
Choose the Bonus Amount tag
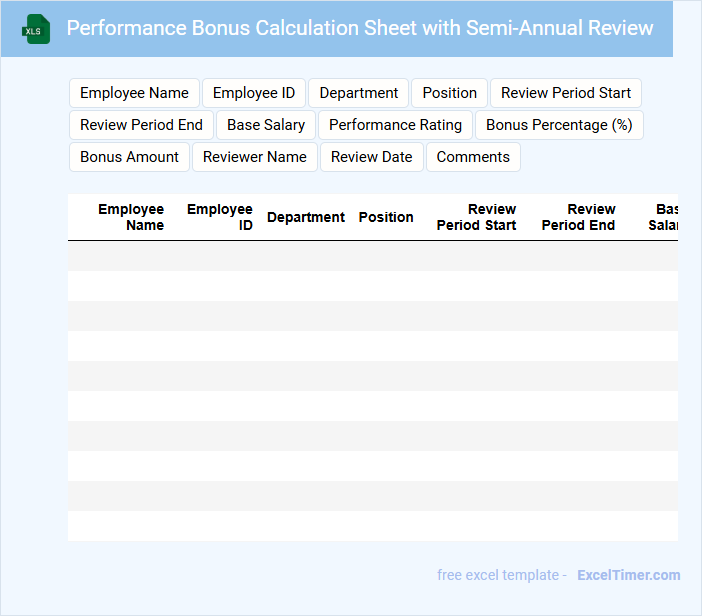[129, 157]
